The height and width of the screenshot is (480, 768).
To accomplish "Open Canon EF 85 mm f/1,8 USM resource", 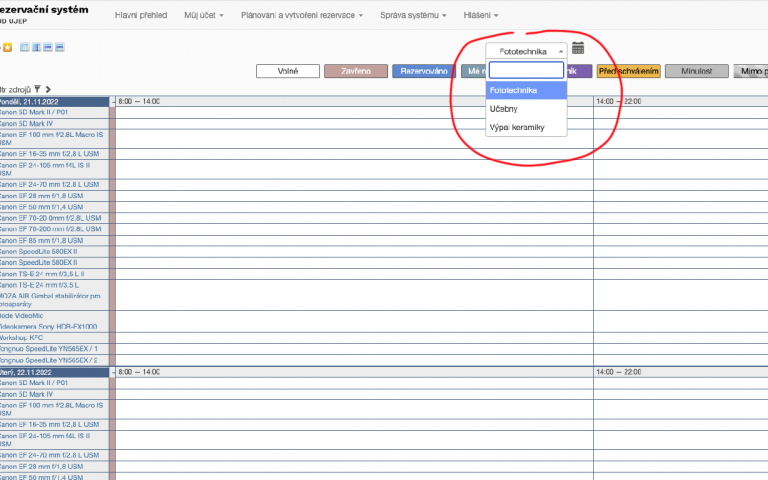I will (48, 241).
